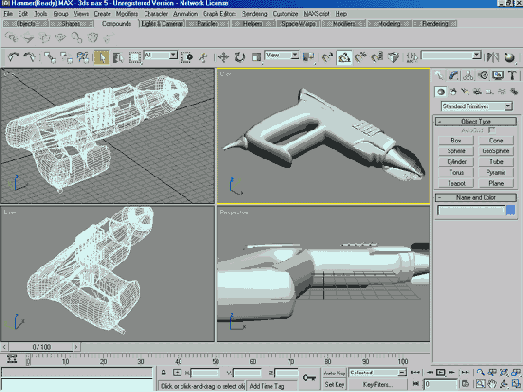This screenshot has height=392, width=523.
Task: Collapse the Object Type rollout
Action: coord(476,121)
